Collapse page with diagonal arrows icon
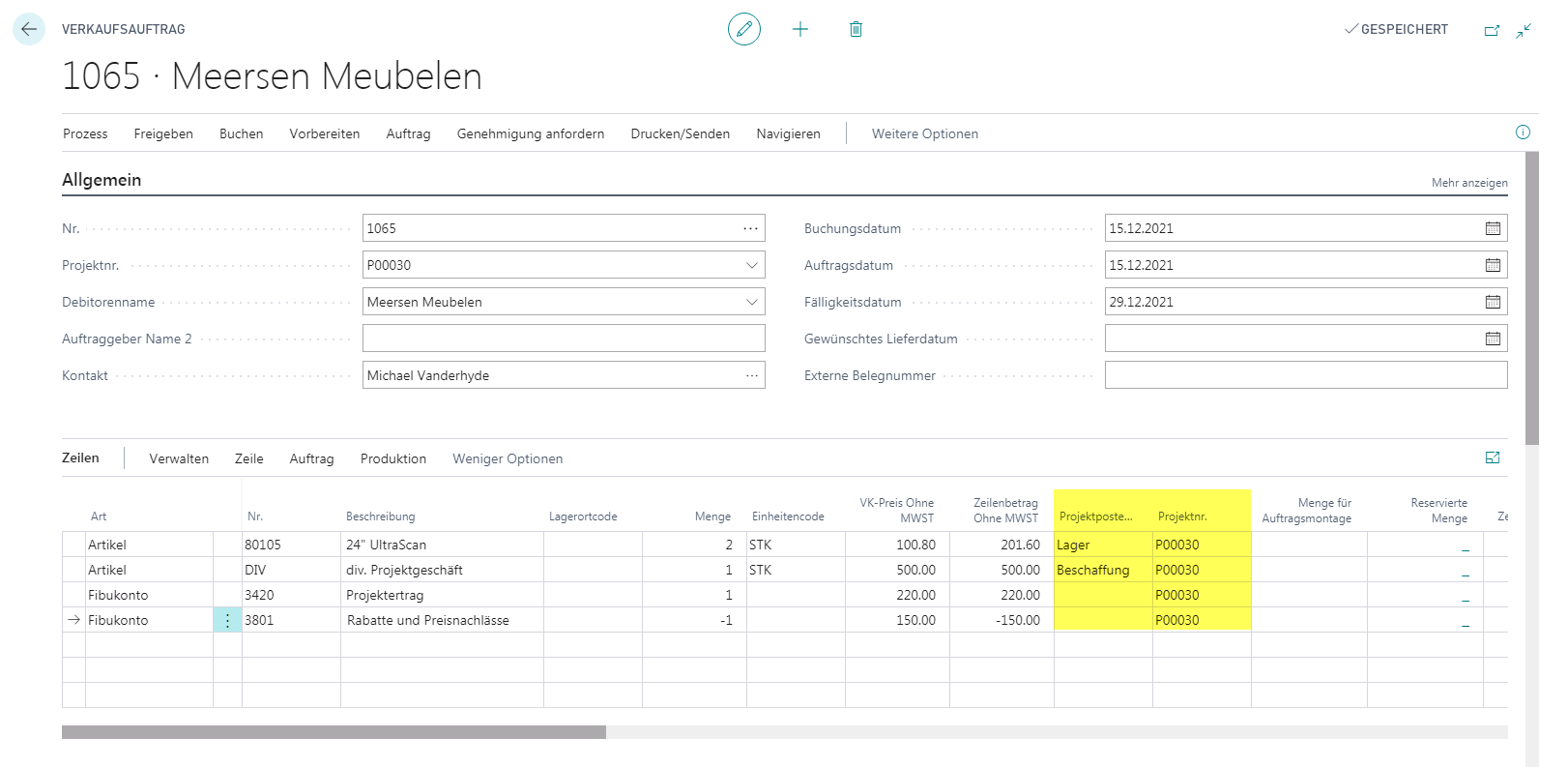The image size is (1568, 767). click(x=1524, y=30)
